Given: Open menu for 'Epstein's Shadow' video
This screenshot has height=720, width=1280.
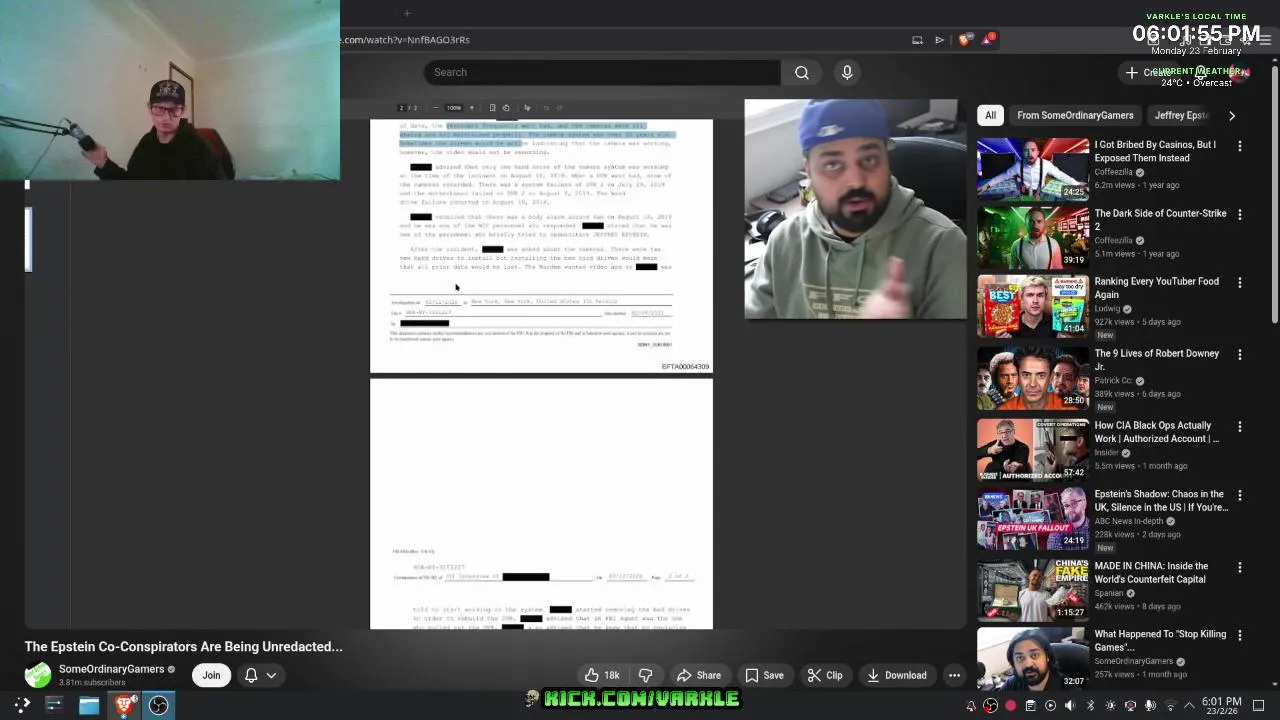Looking at the screenshot, I should 1240,495.
